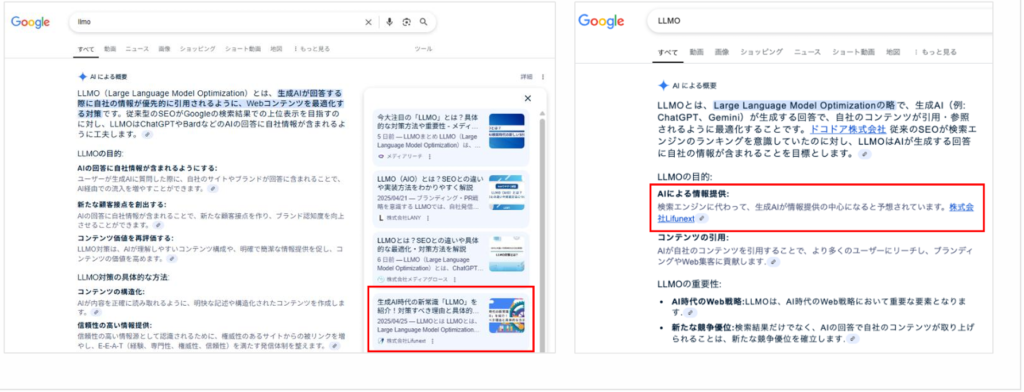The width and height of the screenshot is (1024, 392).
Task: Open three-dot menu beside メディアリーチ
Action: coord(429,157)
